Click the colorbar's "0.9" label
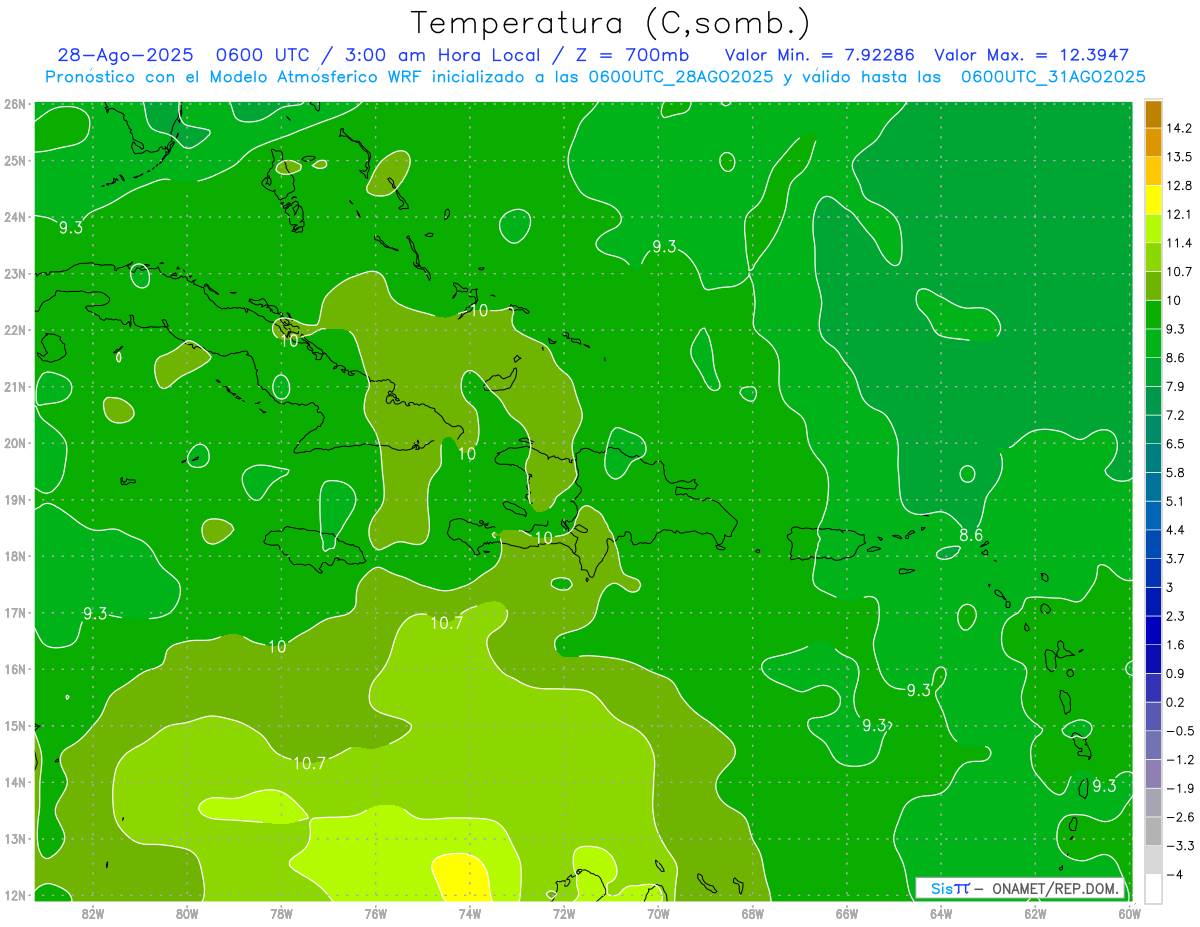This screenshot has width=1200, height=927. 1176,673
